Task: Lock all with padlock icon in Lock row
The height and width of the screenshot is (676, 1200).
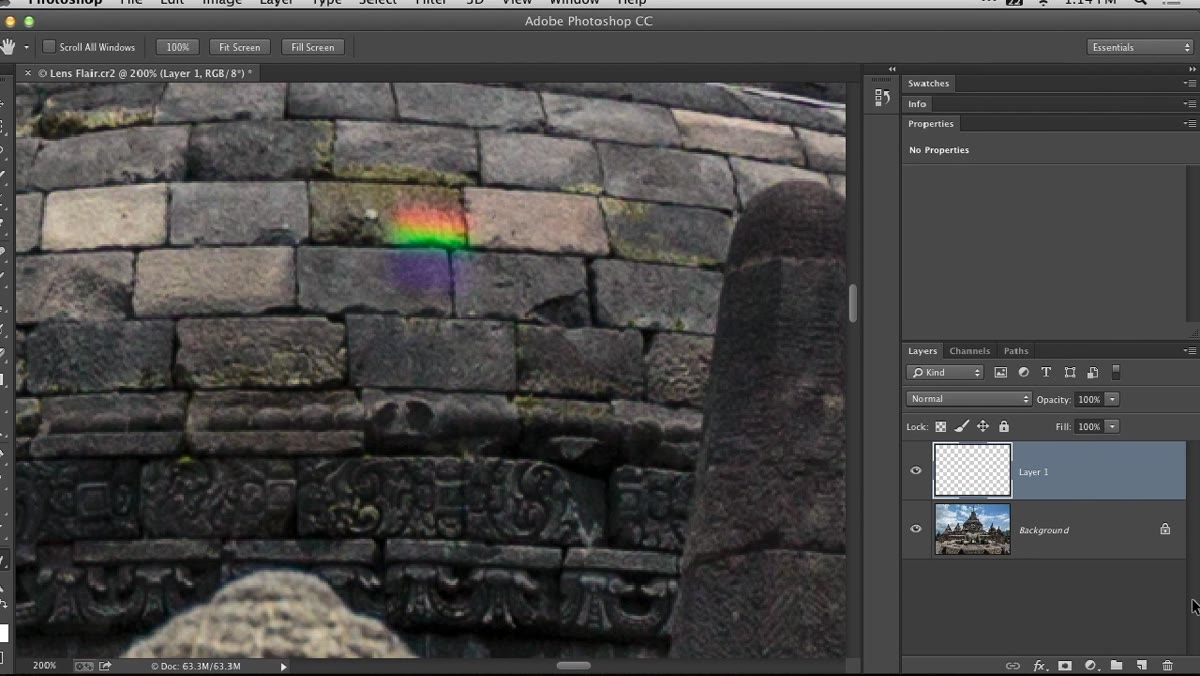Action: coord(1003,427)
